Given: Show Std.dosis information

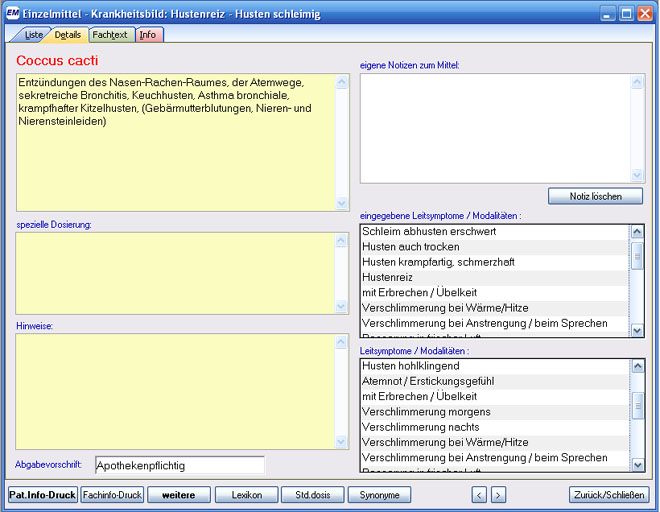Looking at the screenshot, I should [x=313, y=495].
